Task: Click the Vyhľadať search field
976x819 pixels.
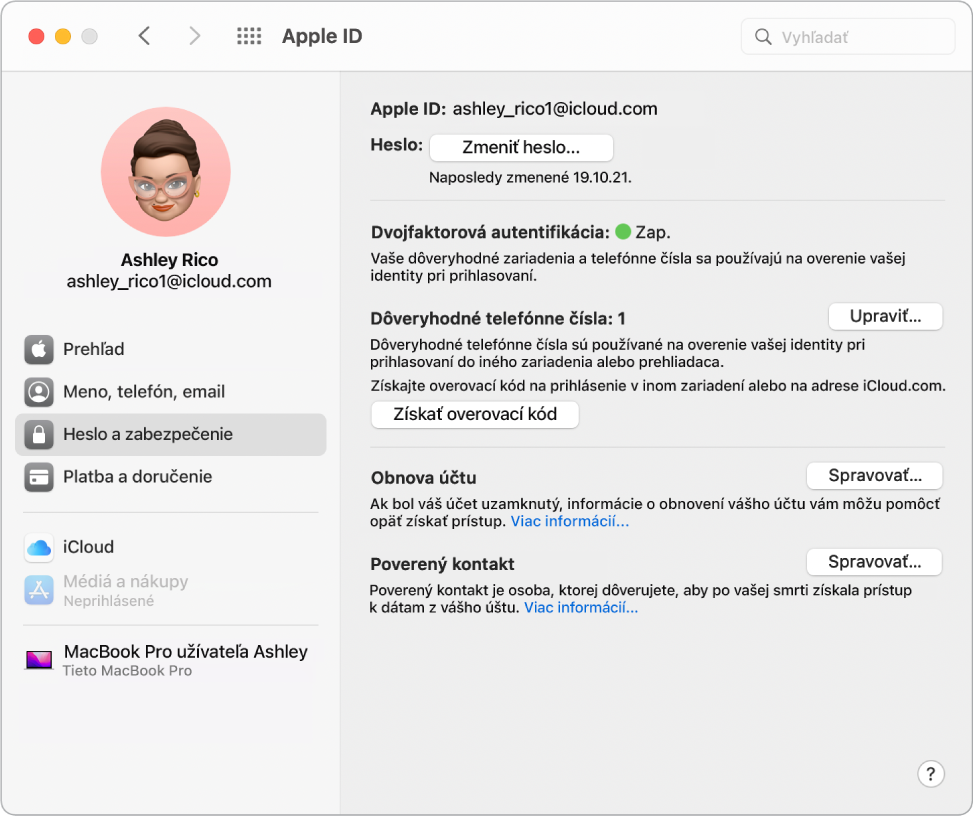Action: coord(847,36)
